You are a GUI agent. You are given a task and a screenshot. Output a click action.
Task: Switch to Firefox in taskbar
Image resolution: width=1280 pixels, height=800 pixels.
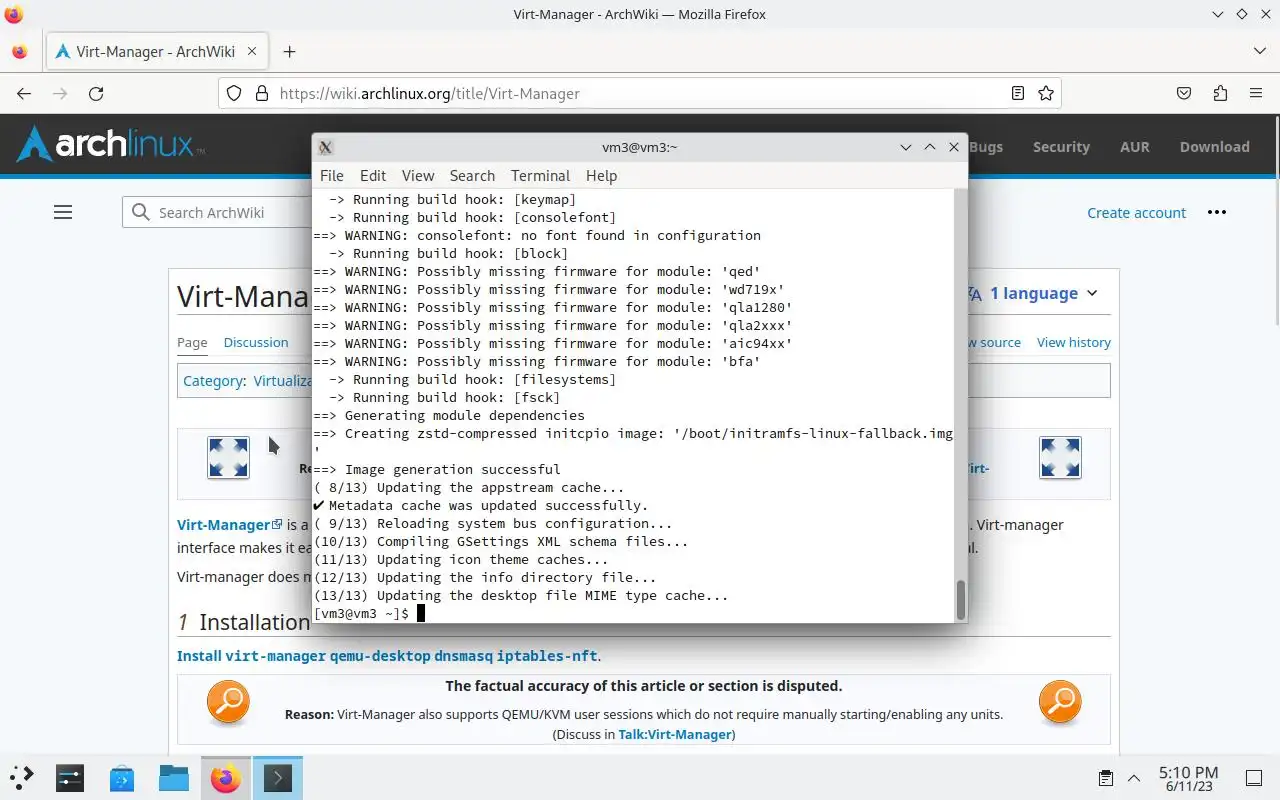(226, 778)
